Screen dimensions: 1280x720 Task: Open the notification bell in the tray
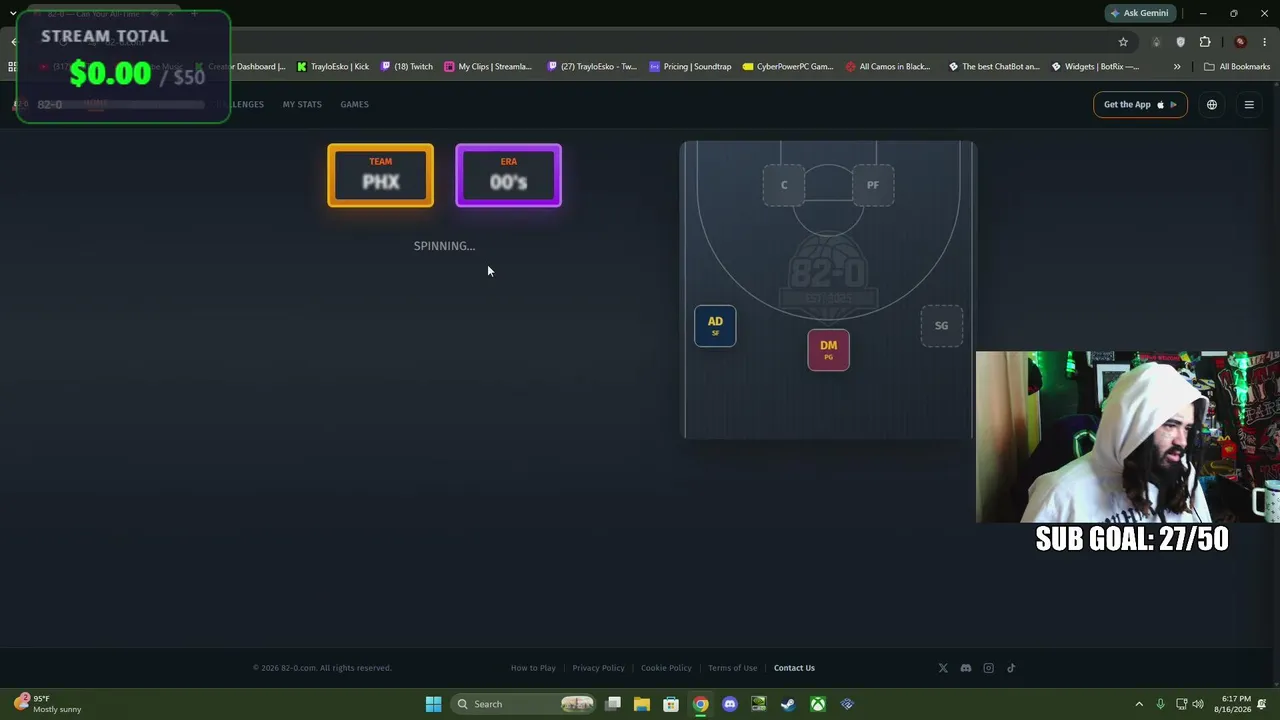pyautogui.click(x=1263, y=704)
